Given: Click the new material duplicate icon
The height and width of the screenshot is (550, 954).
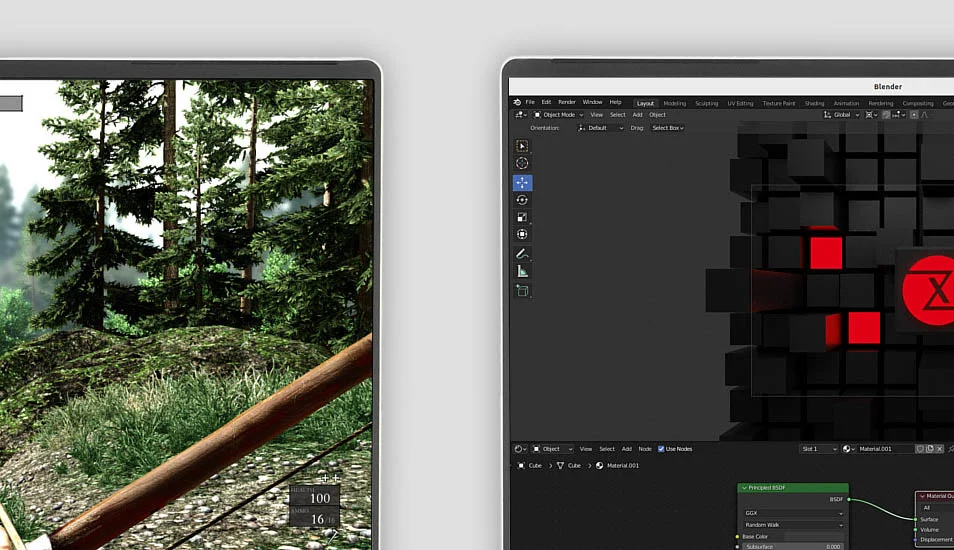Looking at the screenshot, I should point(930,449).
